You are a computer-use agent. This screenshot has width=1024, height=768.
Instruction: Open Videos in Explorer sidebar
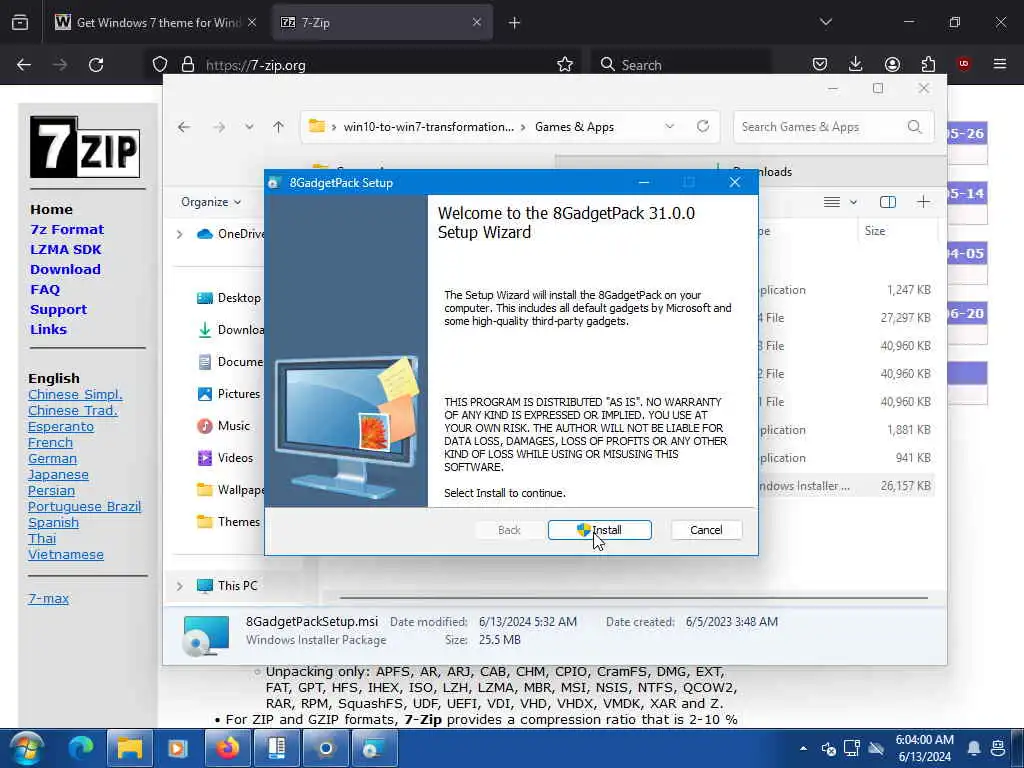(x=225, y=458)
